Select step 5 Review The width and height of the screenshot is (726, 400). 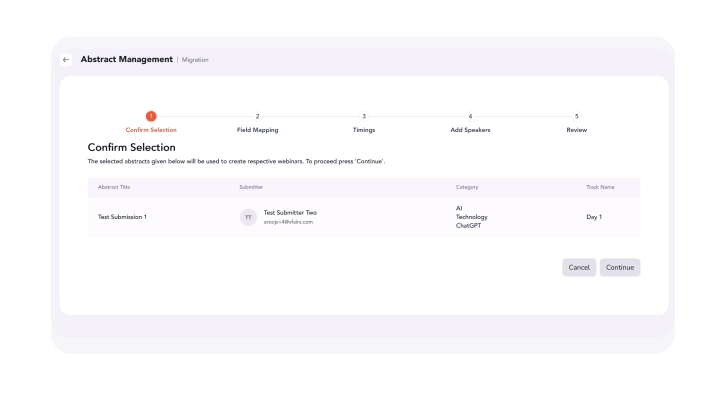click(x=576, y=116)
